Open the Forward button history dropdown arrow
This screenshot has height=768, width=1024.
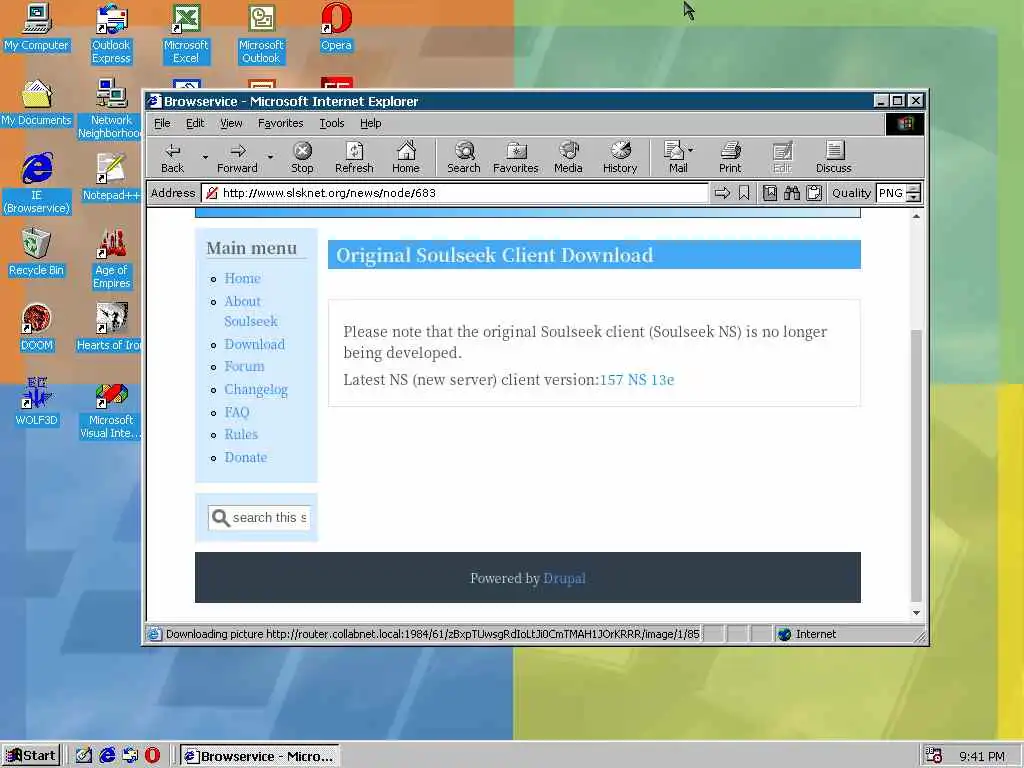270,157
